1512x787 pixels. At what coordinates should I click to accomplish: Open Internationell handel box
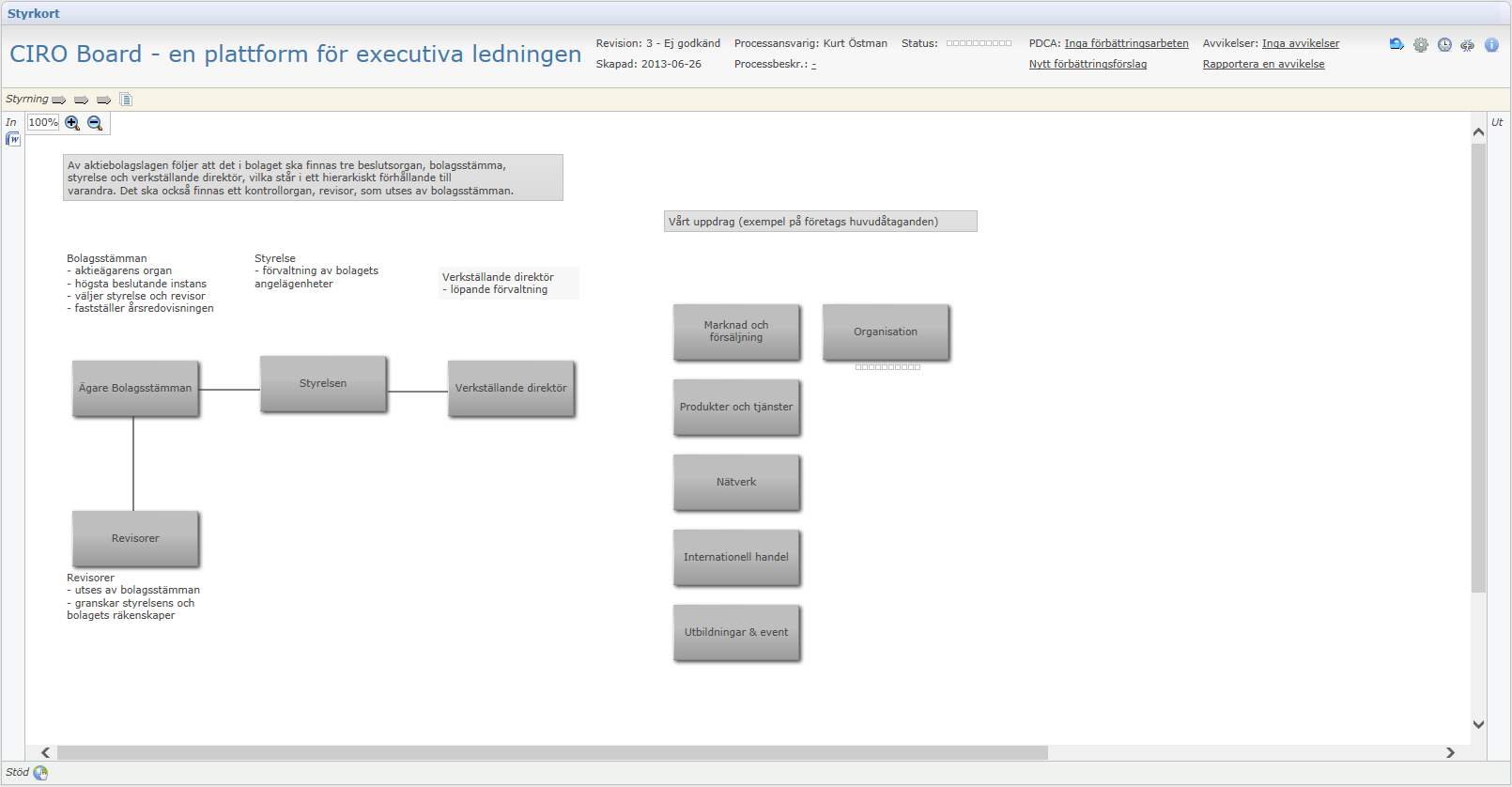(736, 557)
